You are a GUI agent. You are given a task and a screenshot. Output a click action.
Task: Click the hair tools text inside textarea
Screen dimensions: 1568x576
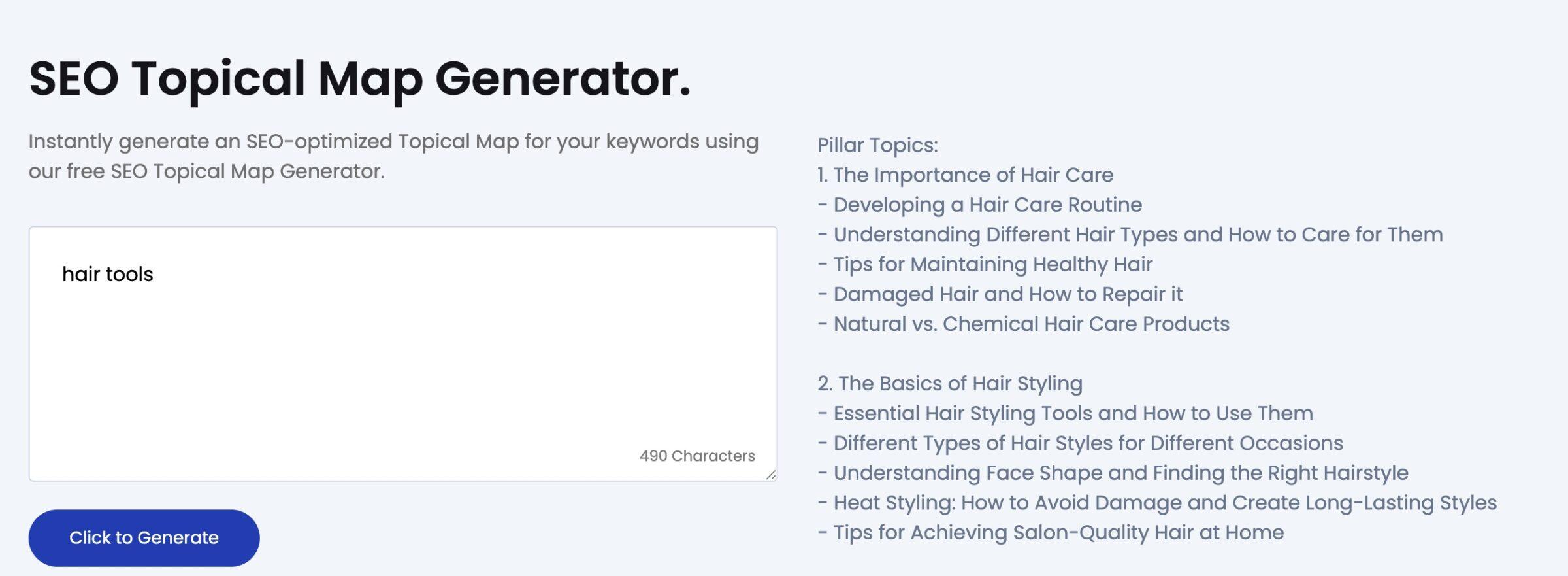108,274
